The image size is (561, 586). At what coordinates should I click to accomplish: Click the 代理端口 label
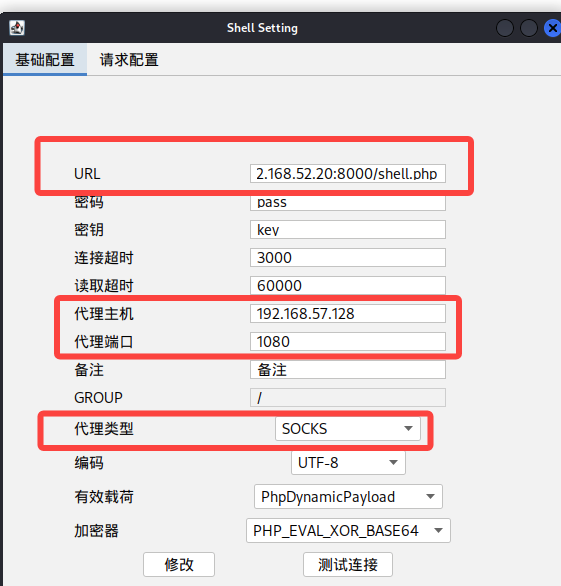click(x=104, y=342)
